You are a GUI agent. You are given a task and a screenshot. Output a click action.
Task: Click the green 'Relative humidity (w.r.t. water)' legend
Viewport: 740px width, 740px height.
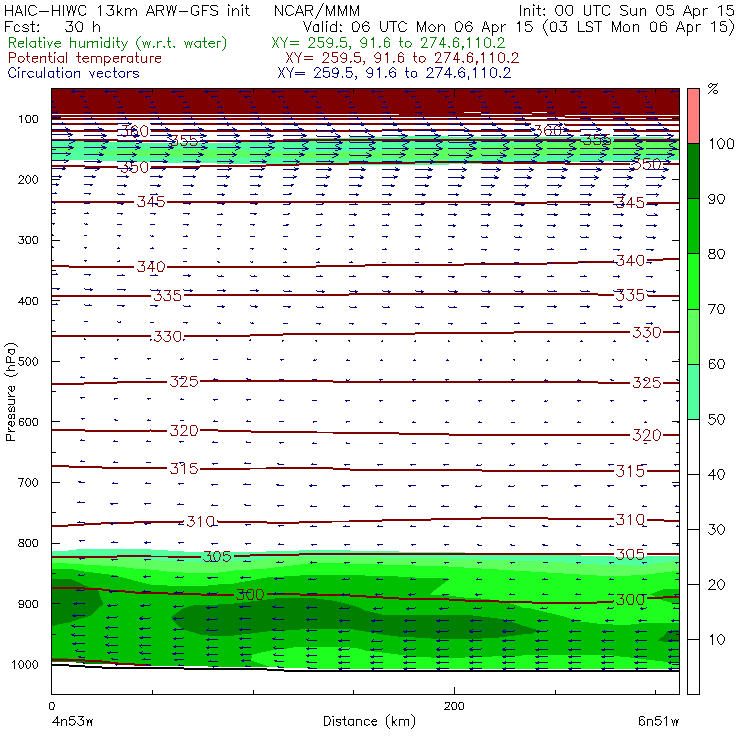point(118,43)
